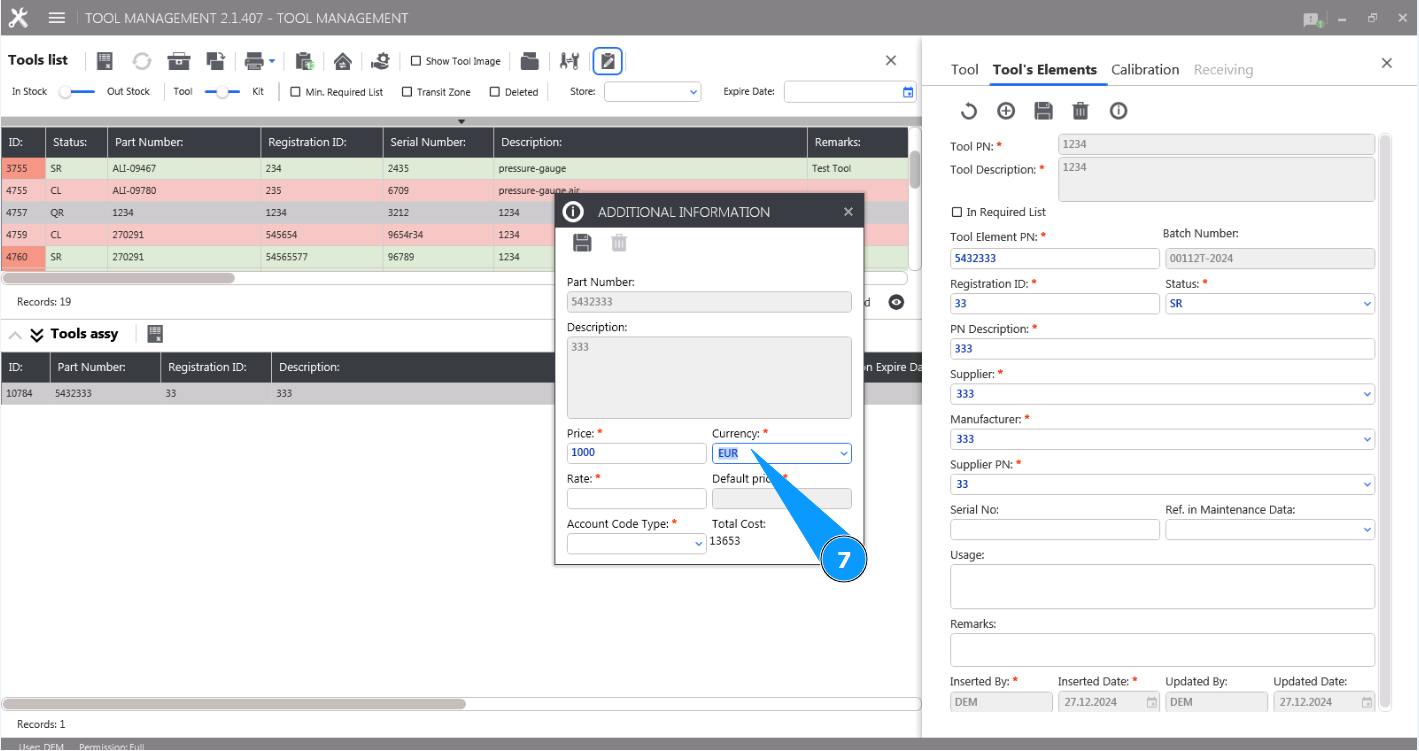The image size is (1419, 751).
Task: Click the toolbox icon in Tools list toolbar
Action: tap(179, 61)
